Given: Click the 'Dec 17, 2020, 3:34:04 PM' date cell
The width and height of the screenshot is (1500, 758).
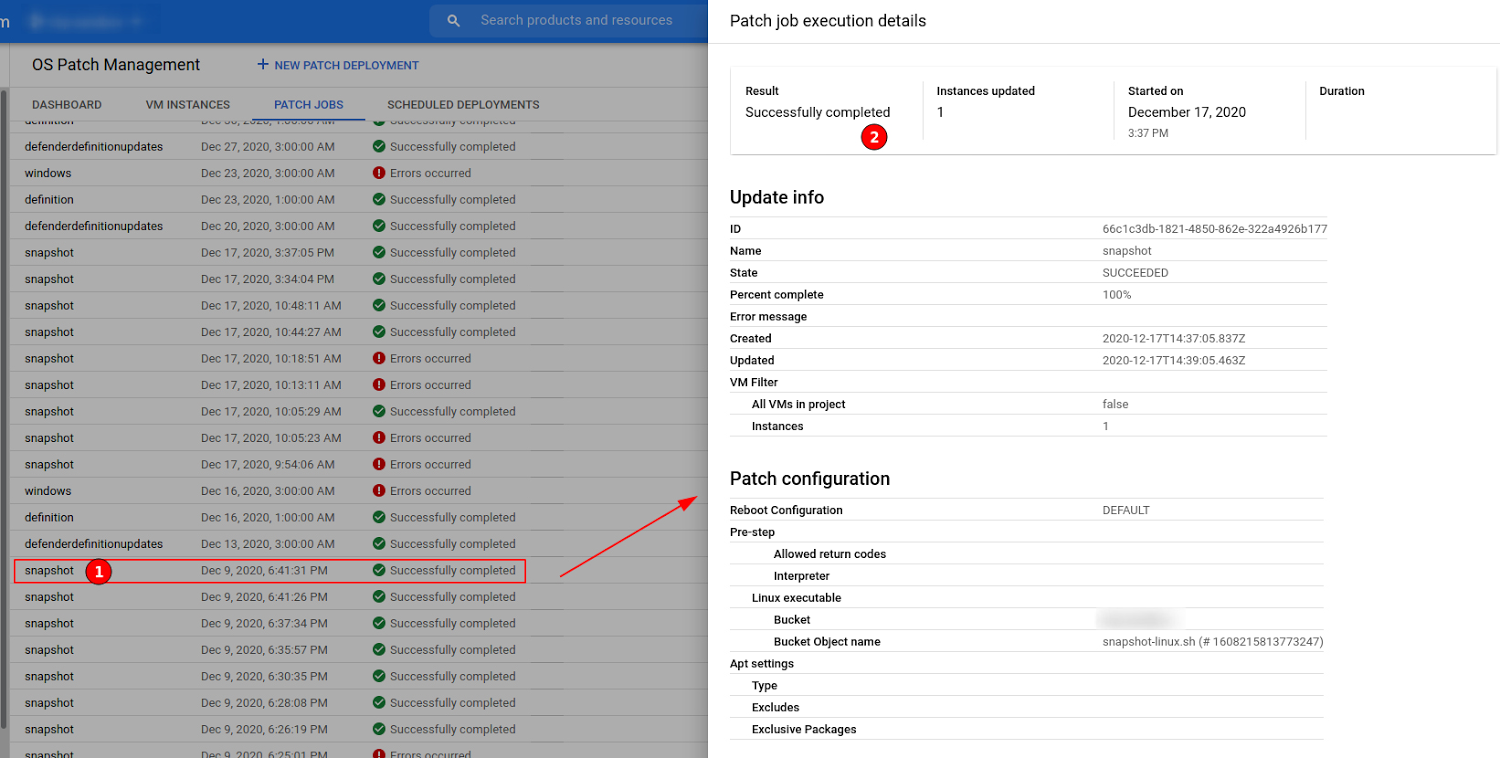Looking at the screenshot, I should pyautogui.click(x=268, y=279).
